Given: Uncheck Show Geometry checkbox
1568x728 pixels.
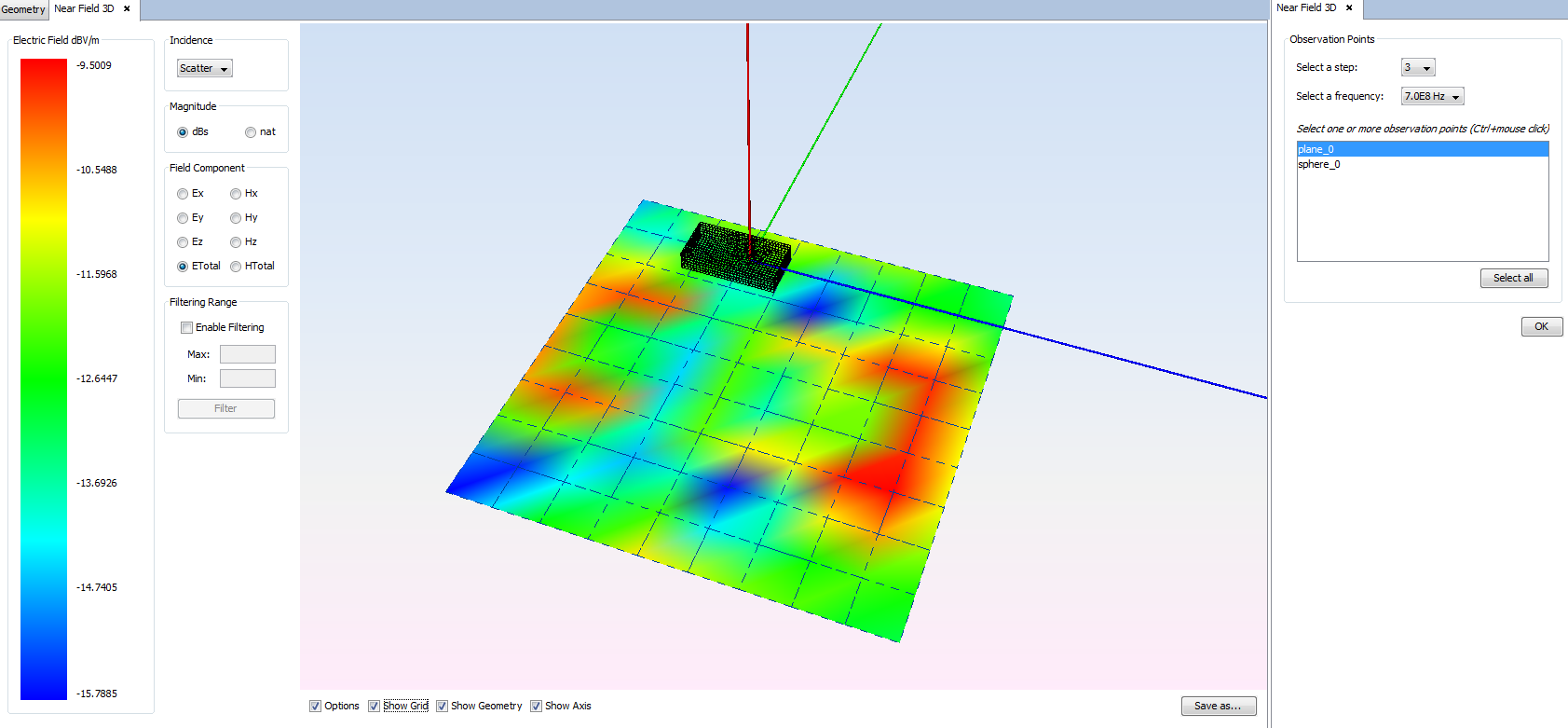Looking at the screenshot, I should point(443,706).
